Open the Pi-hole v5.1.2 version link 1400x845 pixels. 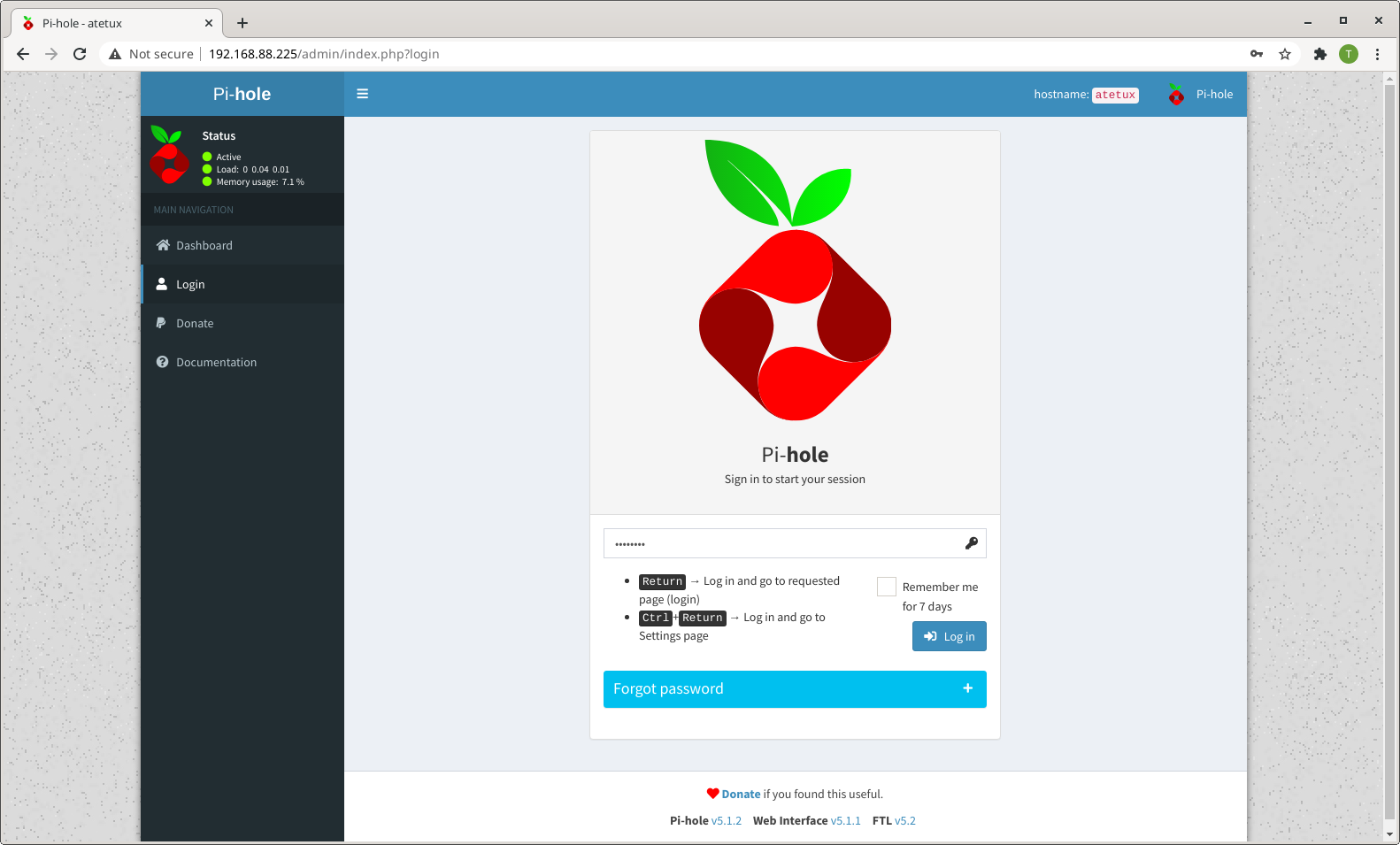tap(727, 821)
